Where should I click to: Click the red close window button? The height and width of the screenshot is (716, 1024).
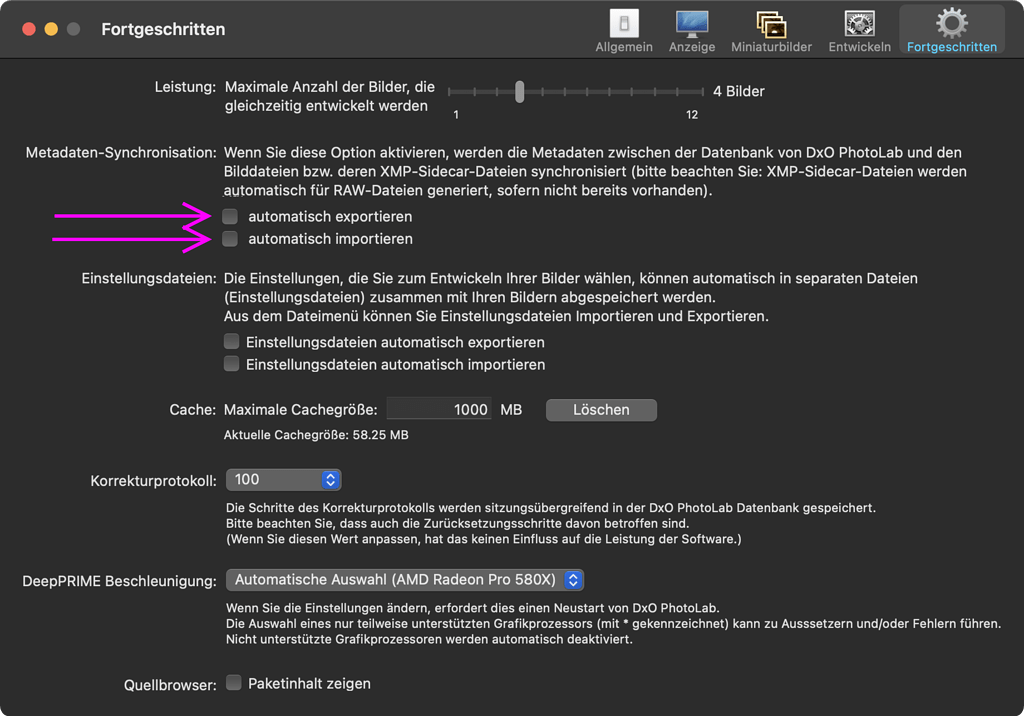(29, 29)
